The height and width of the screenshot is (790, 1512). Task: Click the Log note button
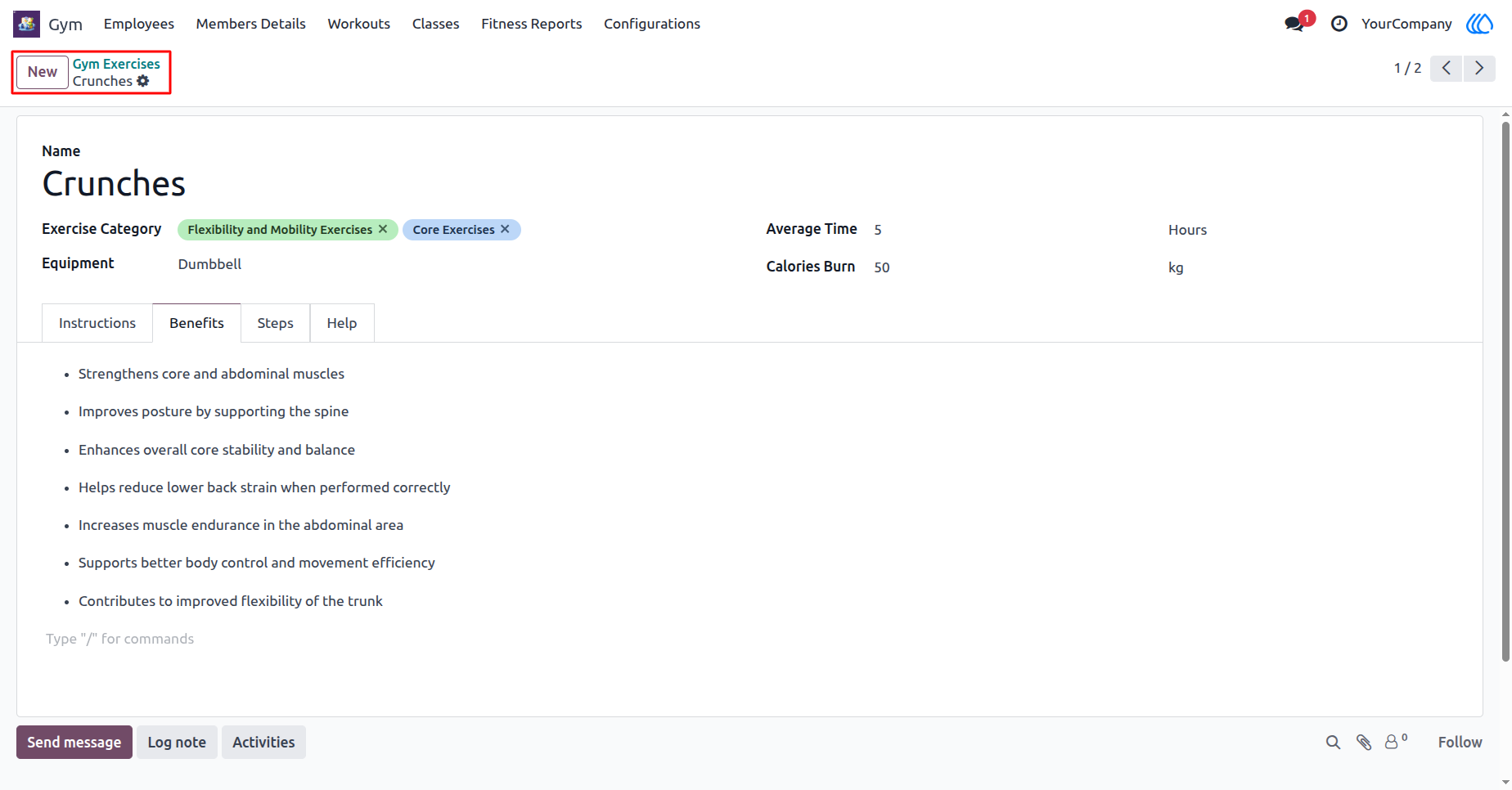point(177,742)
